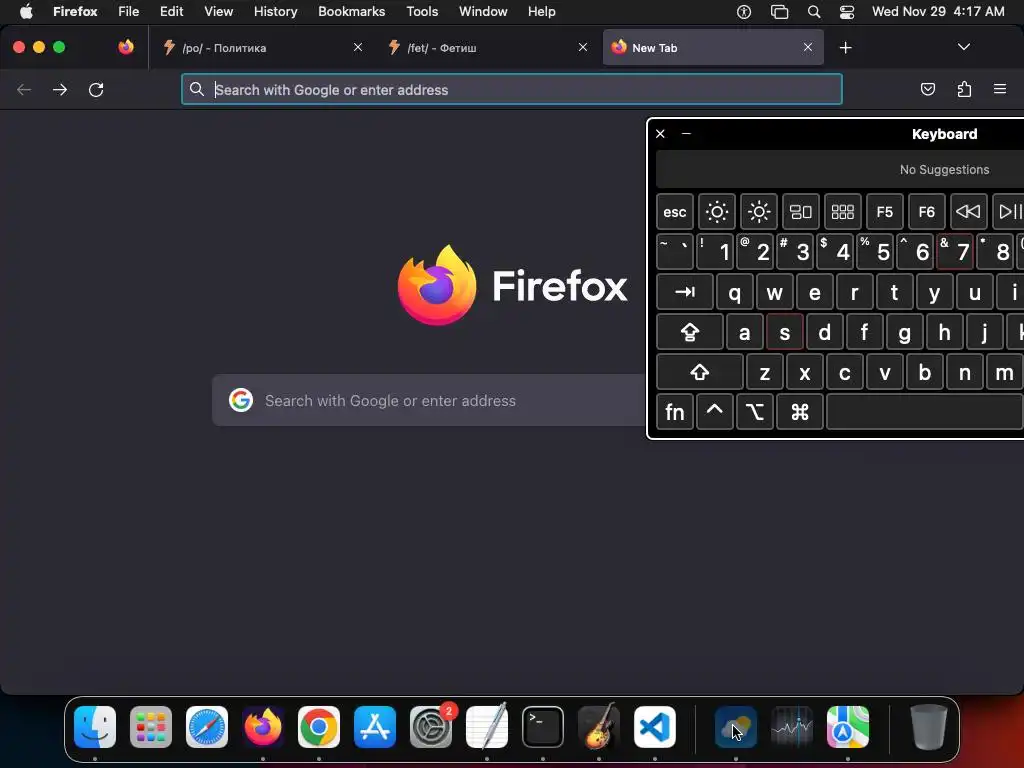The image size is (1024, 768).
Task: Click the 7 key on virtual keyboard
Action: pos(955,251)
